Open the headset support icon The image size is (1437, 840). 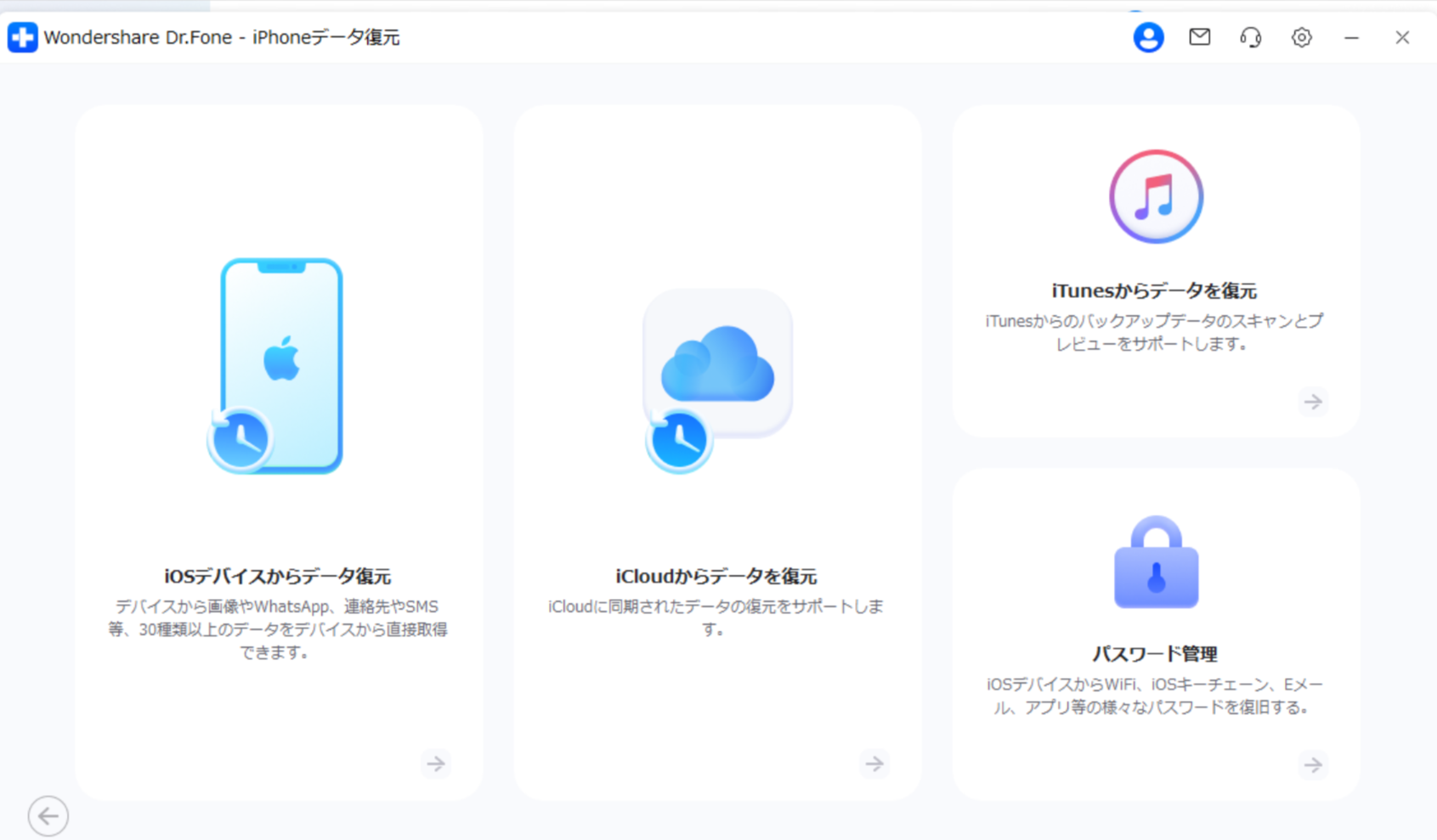[1250, 37]
